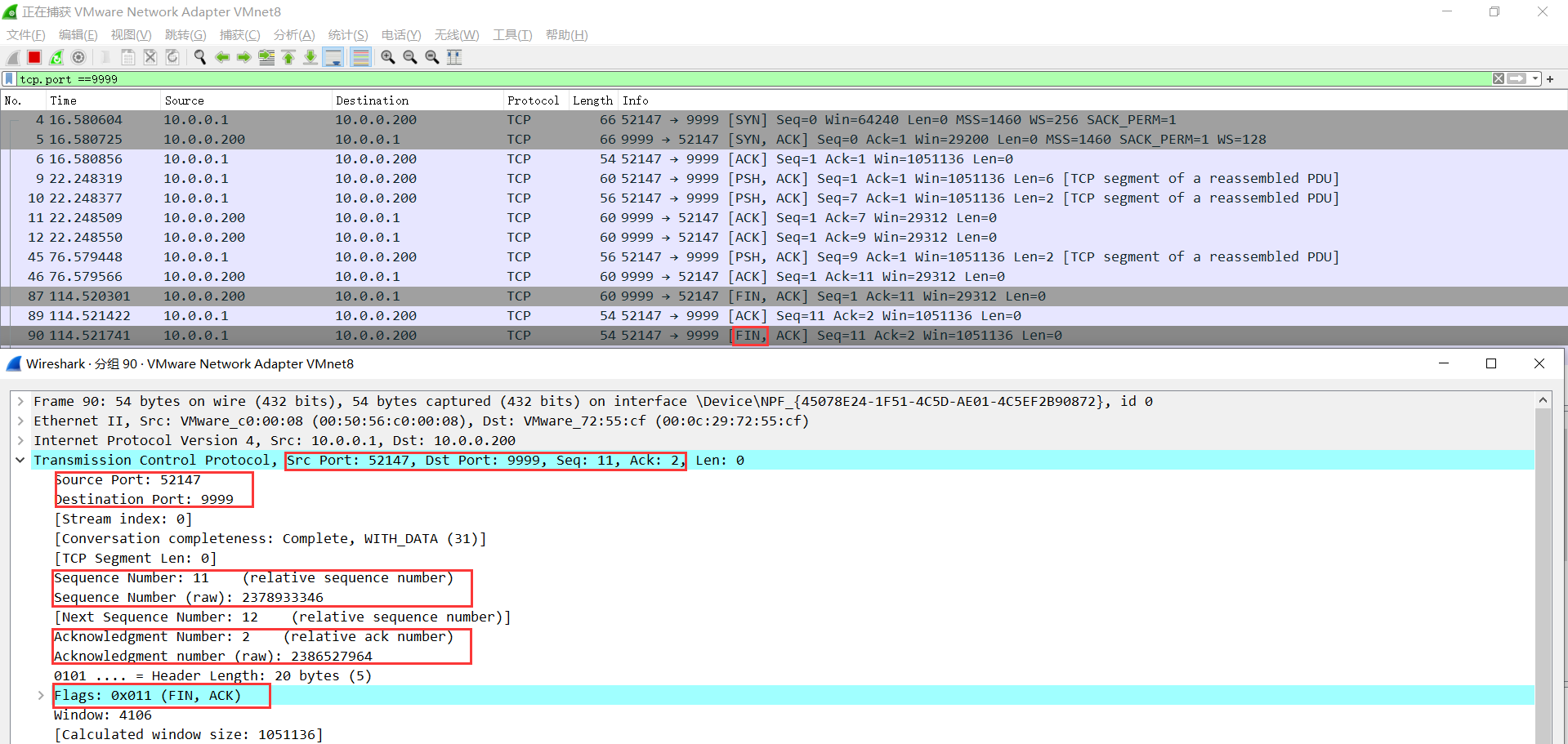Sort packets by Source column
Viewport: 1568px width, 744px height.
click(x=246, y=100)
